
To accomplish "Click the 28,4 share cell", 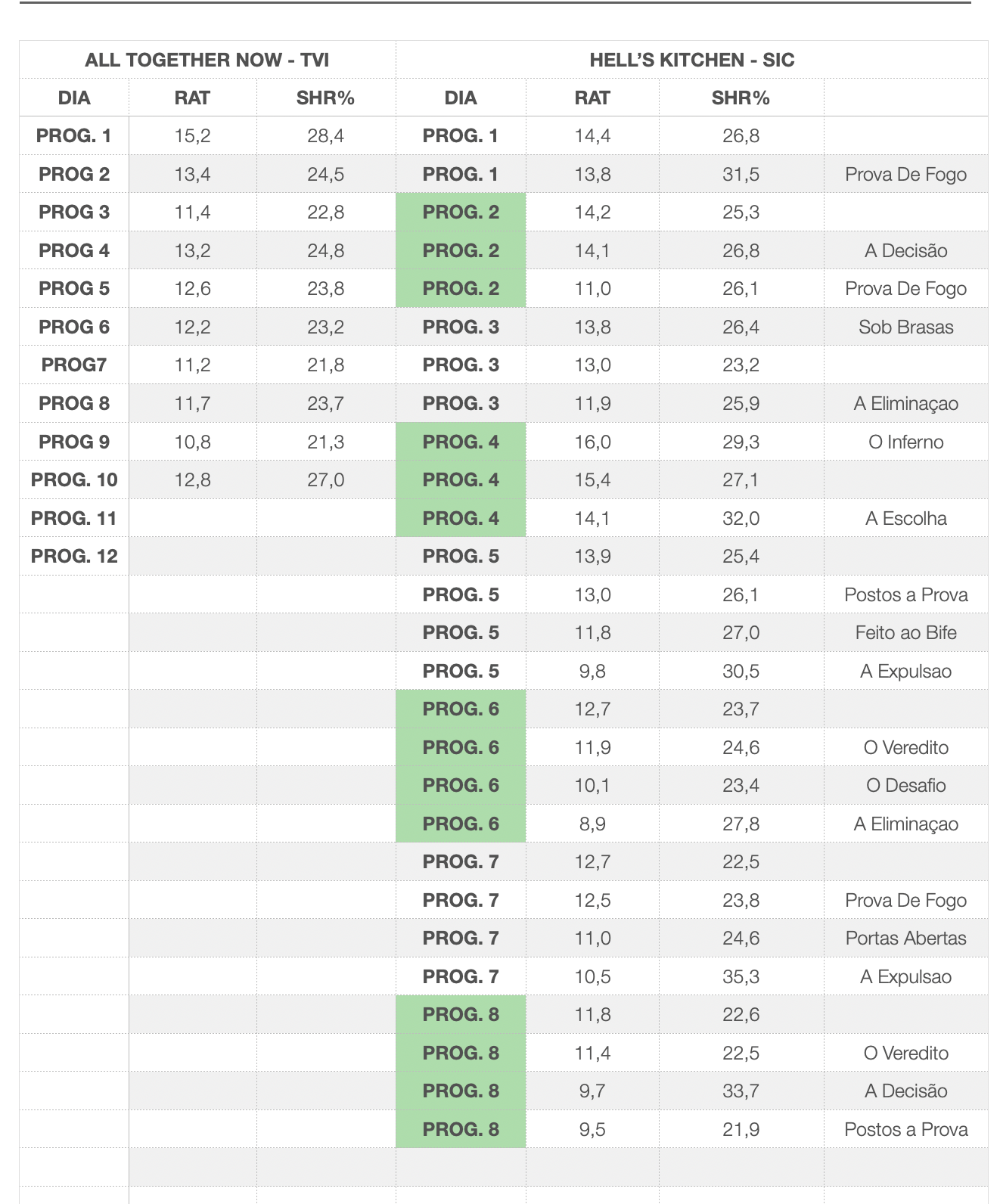I will (325, 135).
